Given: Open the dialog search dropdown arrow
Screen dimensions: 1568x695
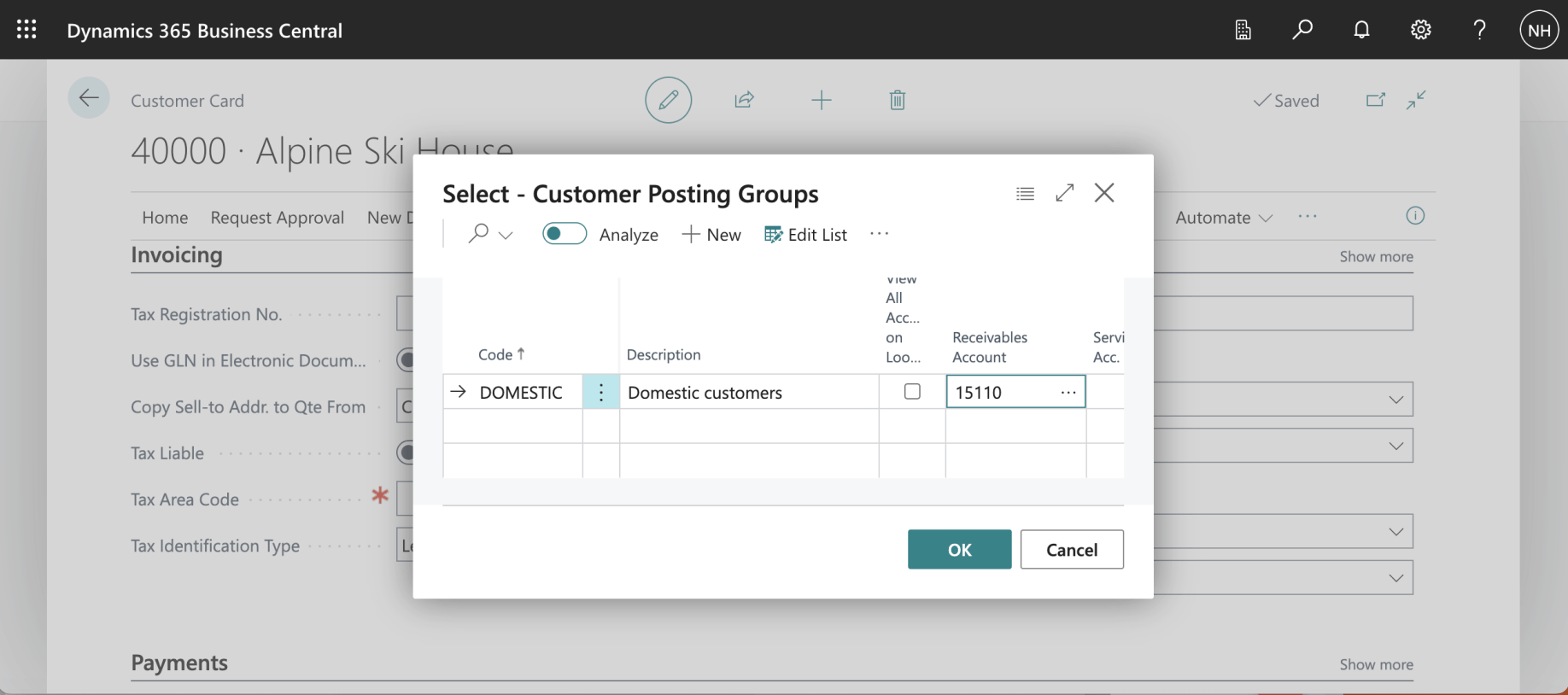Looking at the screenshot, I should 506,236.
